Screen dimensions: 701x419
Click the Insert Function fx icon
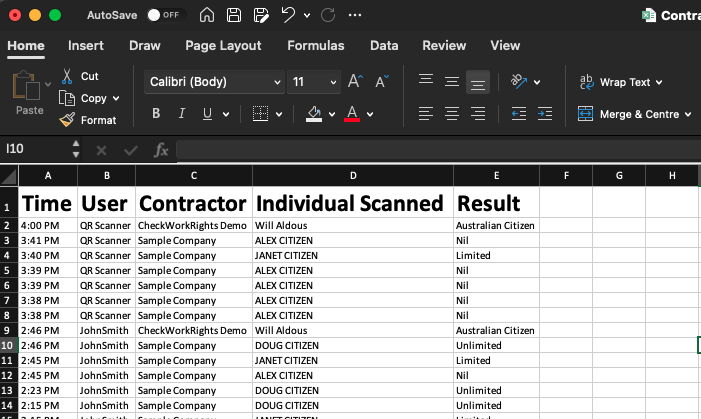click(160, 150)
